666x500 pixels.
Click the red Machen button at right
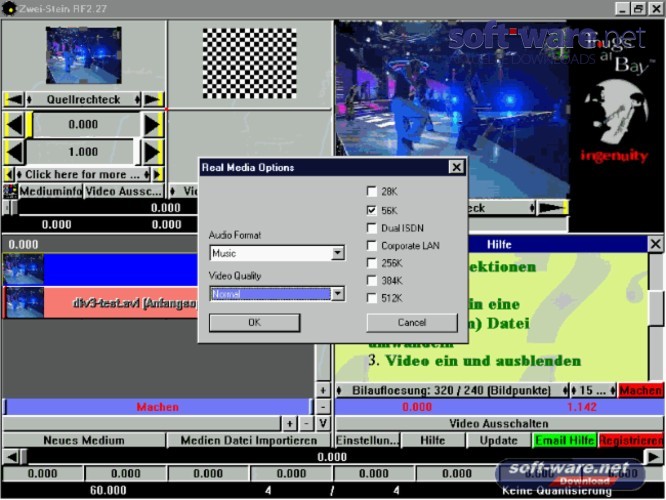click(641, 390)
